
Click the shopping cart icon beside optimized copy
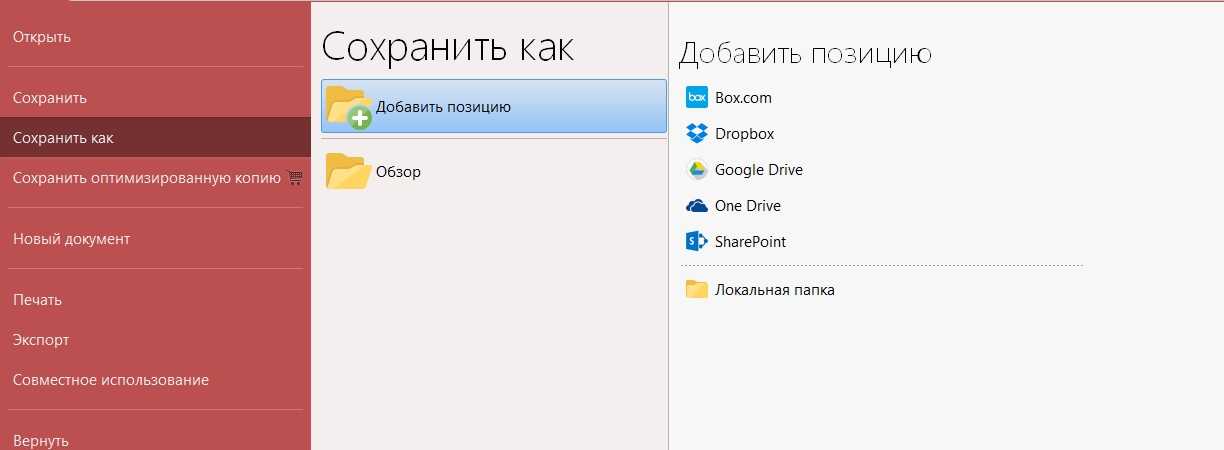tap(294, 178)
